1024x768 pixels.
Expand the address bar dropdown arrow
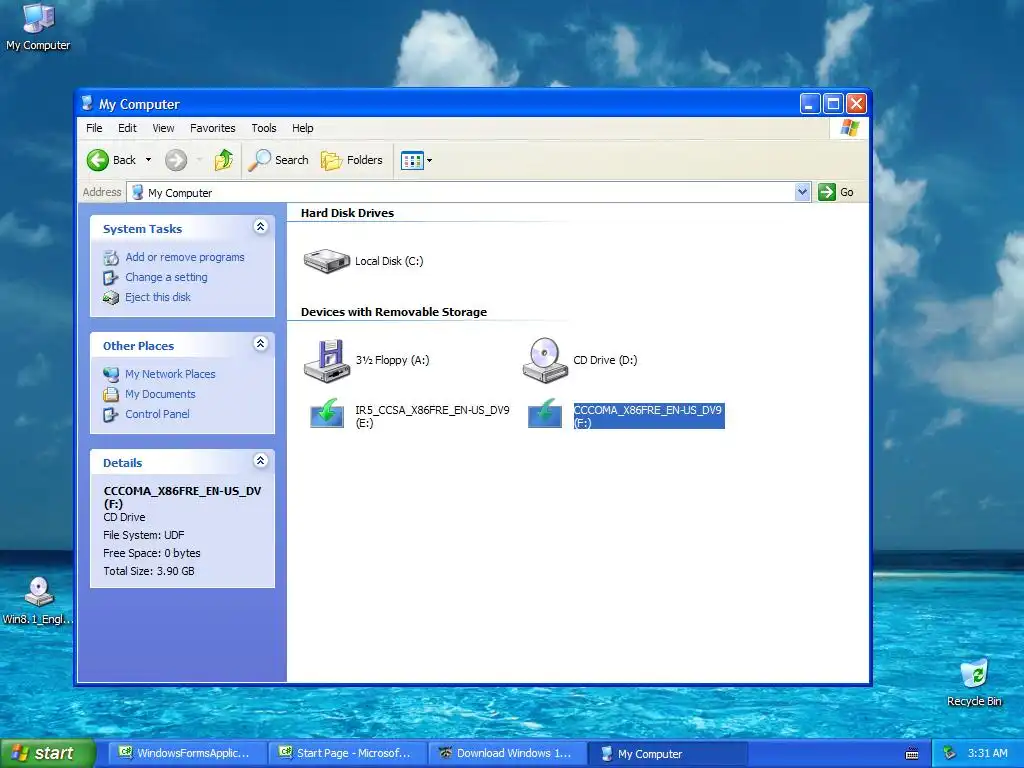pyautogui.click(x=803, y=192)
